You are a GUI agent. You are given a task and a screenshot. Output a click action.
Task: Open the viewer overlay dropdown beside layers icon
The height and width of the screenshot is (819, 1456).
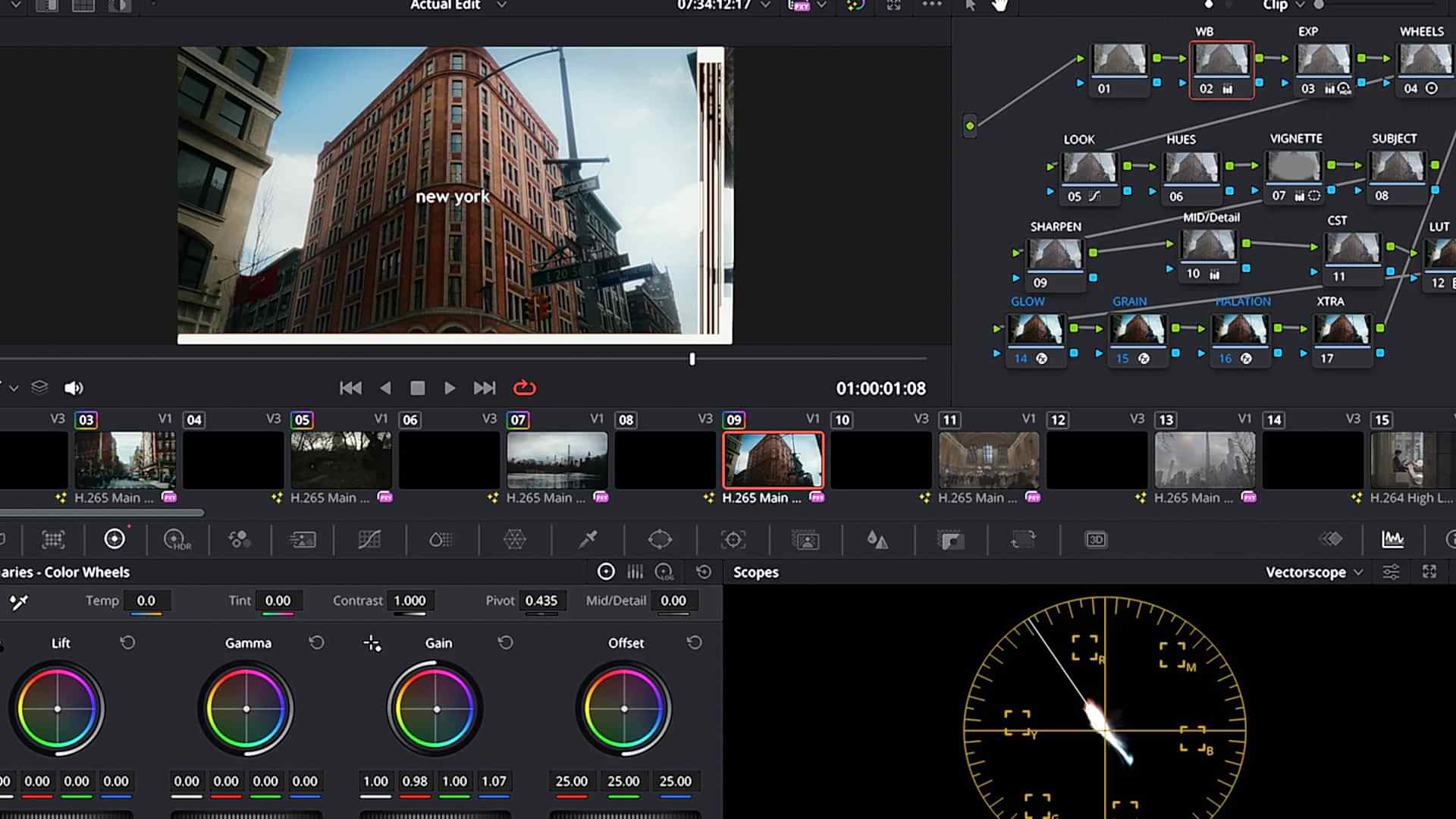13,388
